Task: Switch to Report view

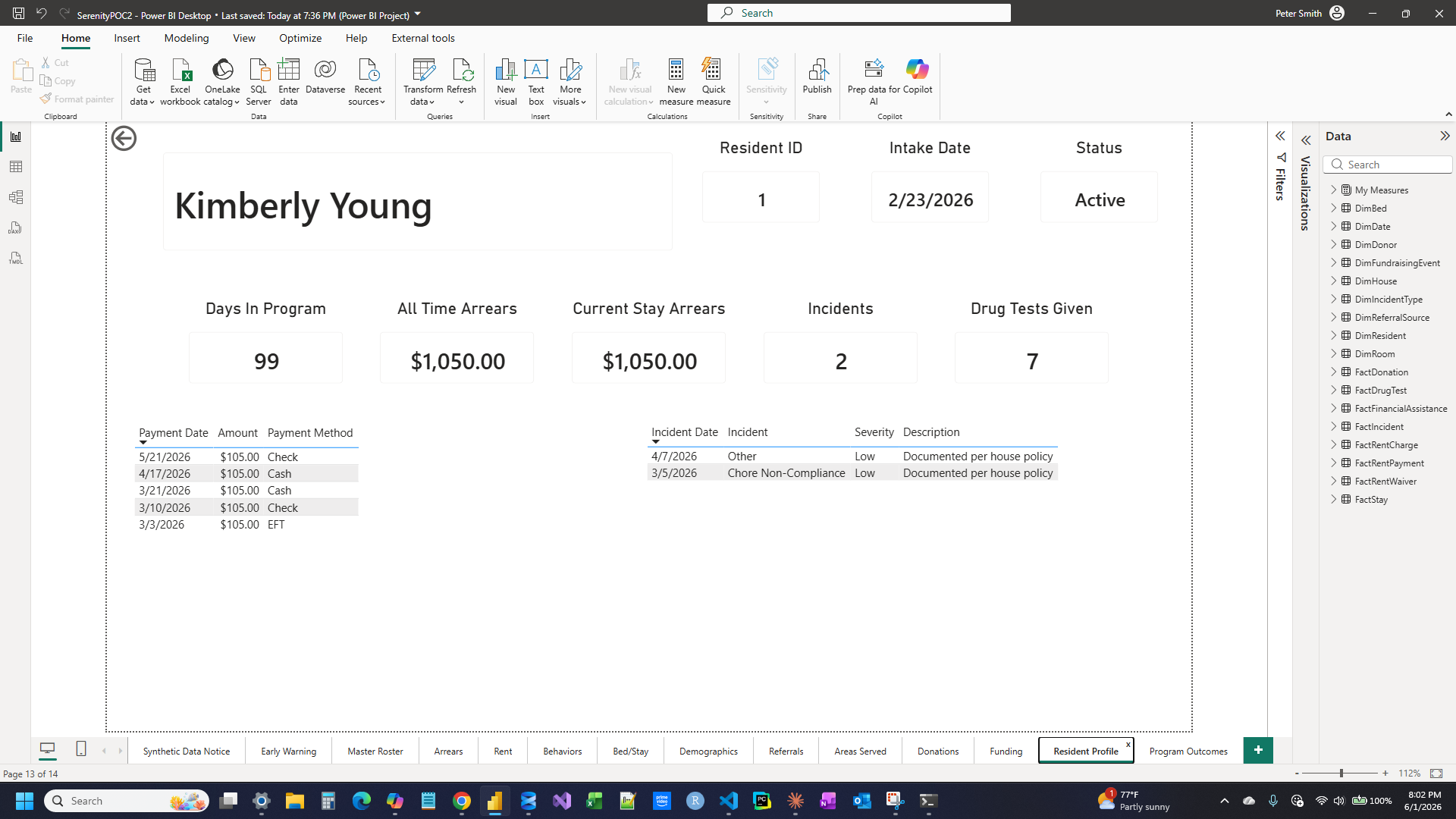Action: (15, 136)
